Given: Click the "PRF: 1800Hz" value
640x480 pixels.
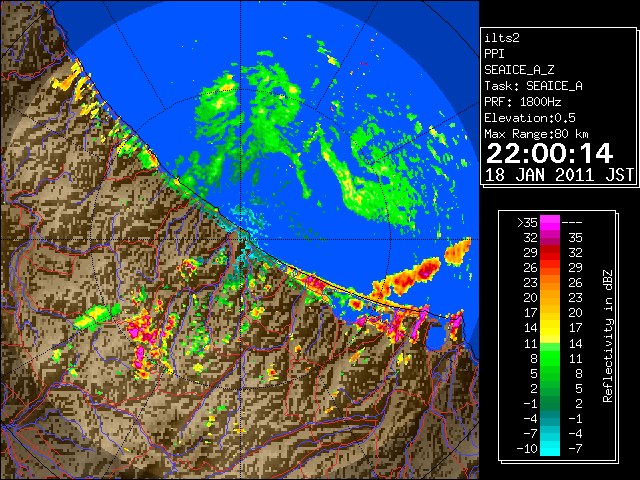Looking at the screenshot, I should pyautogui.click(x=523, y=102).
